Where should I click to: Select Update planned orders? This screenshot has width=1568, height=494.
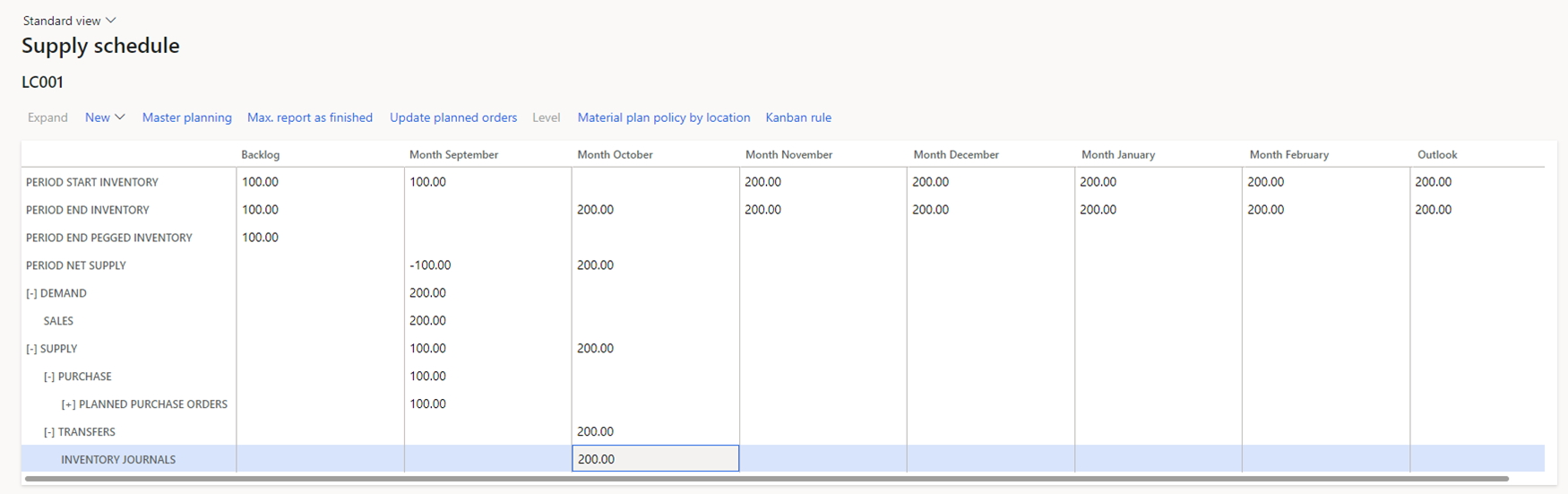click(452, 117)
